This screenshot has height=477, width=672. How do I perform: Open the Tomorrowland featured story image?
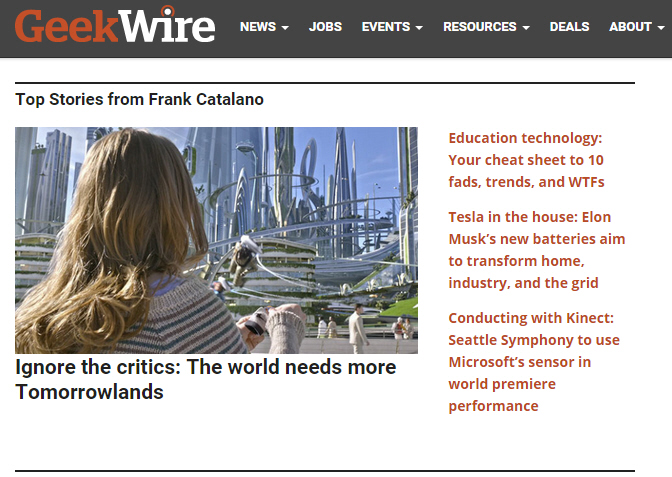tap(216, 240)
